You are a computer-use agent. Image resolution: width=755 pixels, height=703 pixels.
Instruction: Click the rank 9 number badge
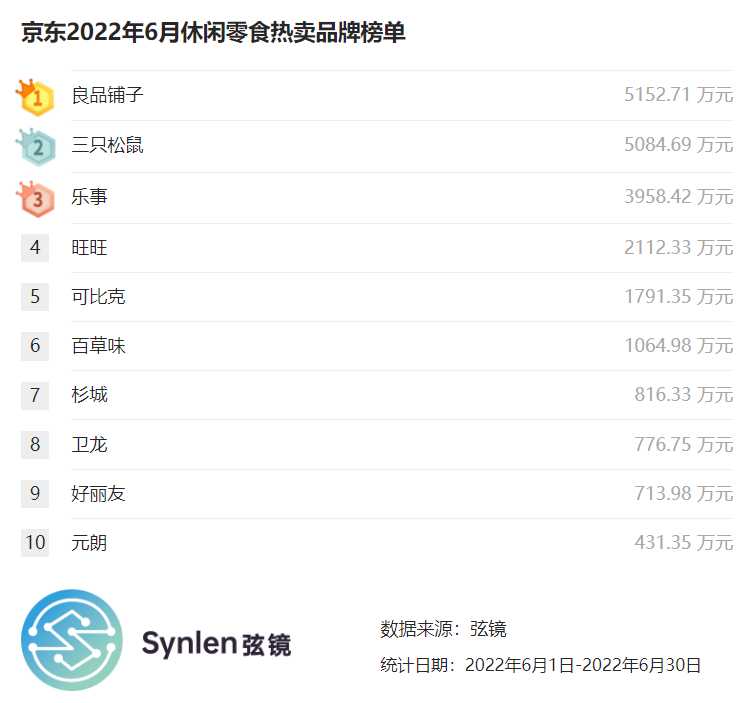[35, 494]
